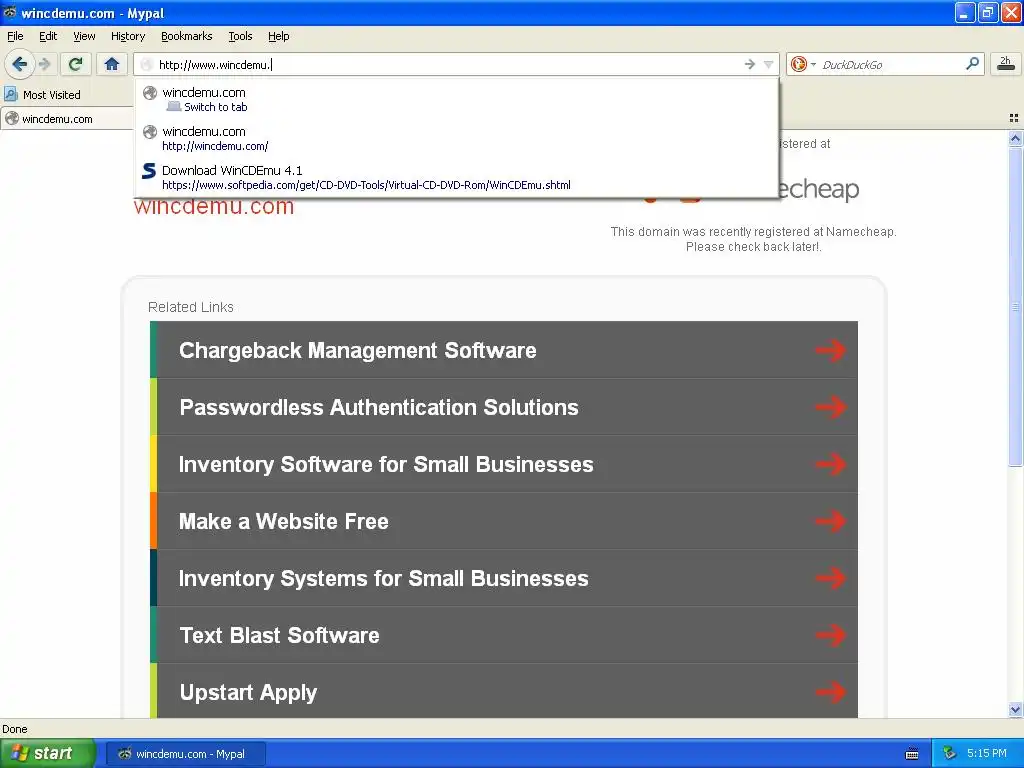The image size is (1024, 768).
Task: Click red arrow on Text Blast Software row
Action: tap(830, 634)
